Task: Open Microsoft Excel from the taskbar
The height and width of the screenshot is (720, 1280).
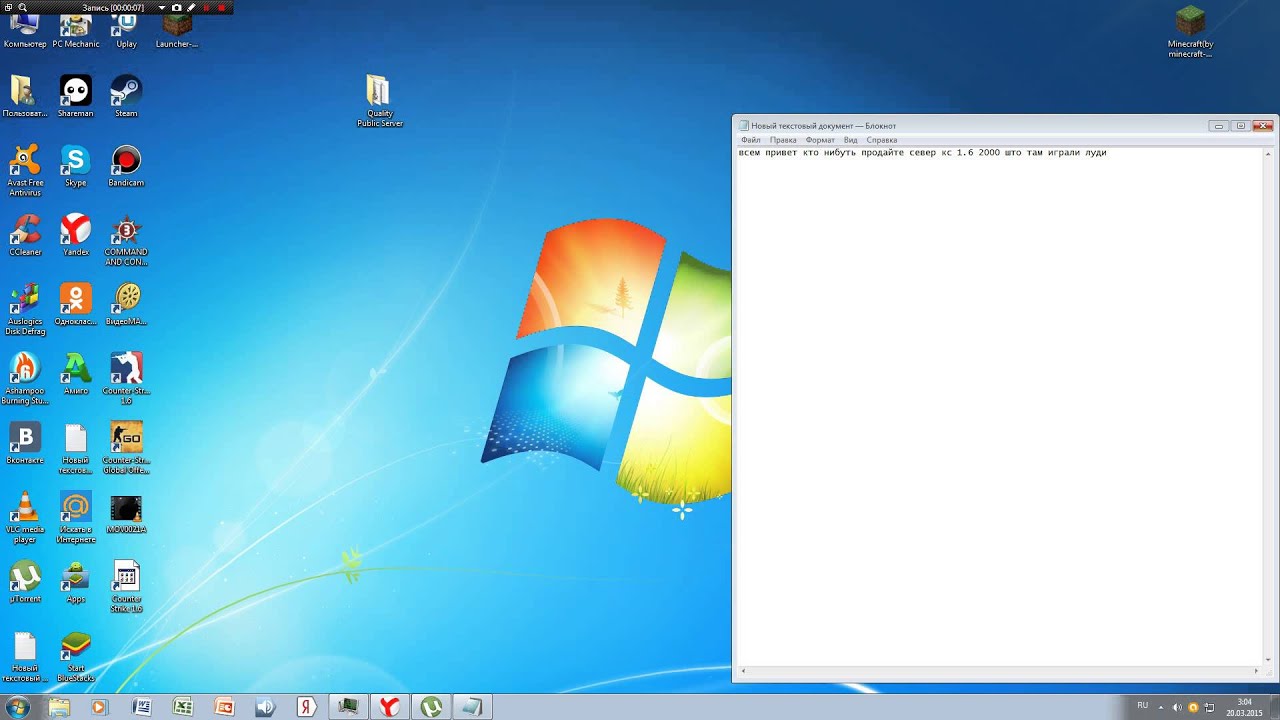Action: click(183, 707)
